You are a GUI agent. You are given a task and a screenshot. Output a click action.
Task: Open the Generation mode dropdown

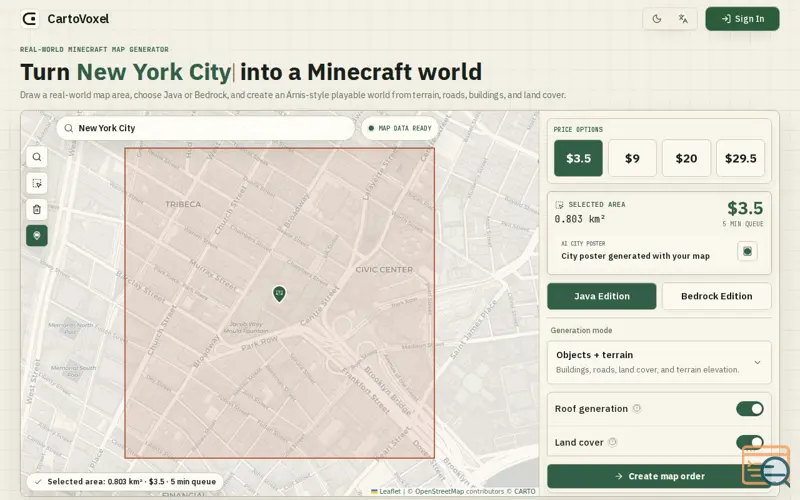659,362
